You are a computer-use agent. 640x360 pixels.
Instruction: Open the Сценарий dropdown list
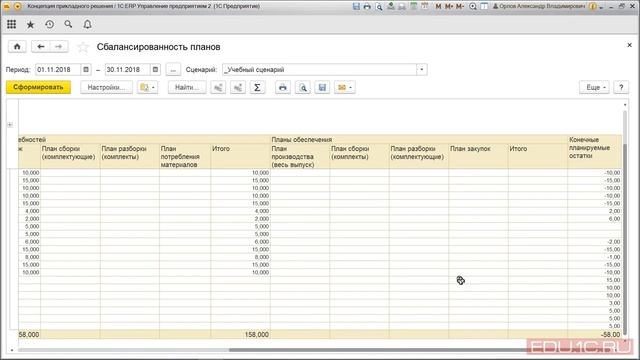422,69
